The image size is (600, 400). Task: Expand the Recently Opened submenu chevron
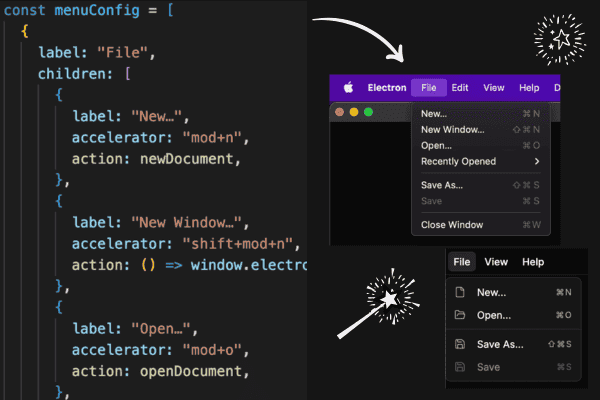[537, 161]
